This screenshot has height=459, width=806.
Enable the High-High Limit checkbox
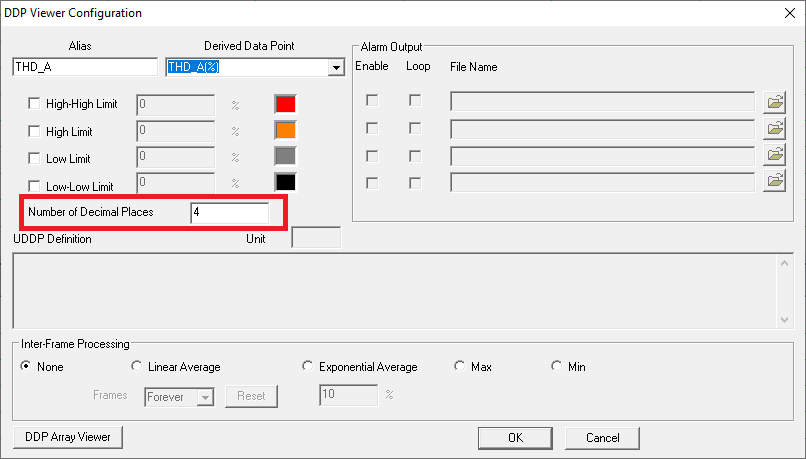[x=35, y=104]
